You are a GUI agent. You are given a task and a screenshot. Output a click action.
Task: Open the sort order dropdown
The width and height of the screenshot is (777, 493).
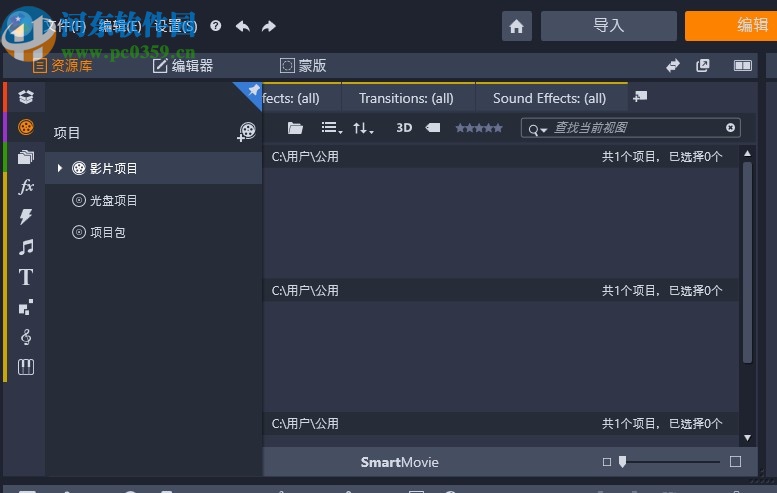pyautogui.click(x=363, y=128)
